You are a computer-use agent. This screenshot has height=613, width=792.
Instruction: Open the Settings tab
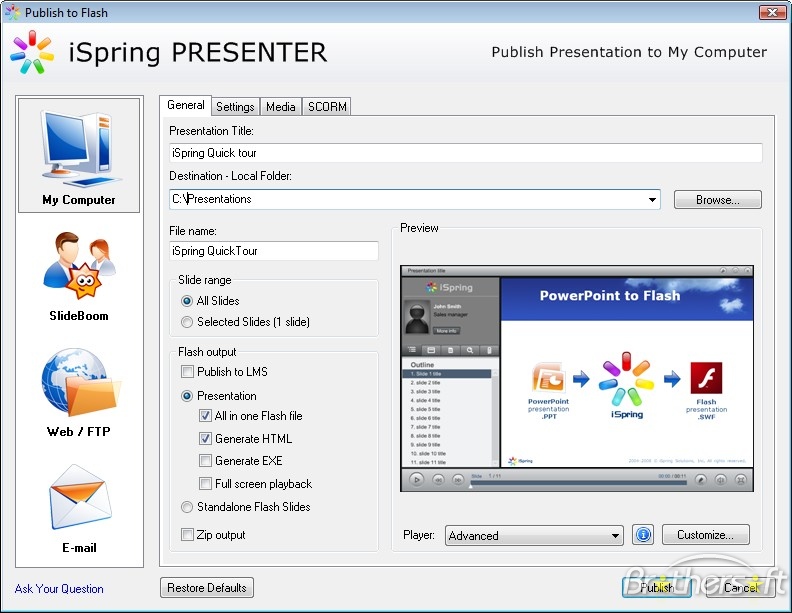(235, 107)
